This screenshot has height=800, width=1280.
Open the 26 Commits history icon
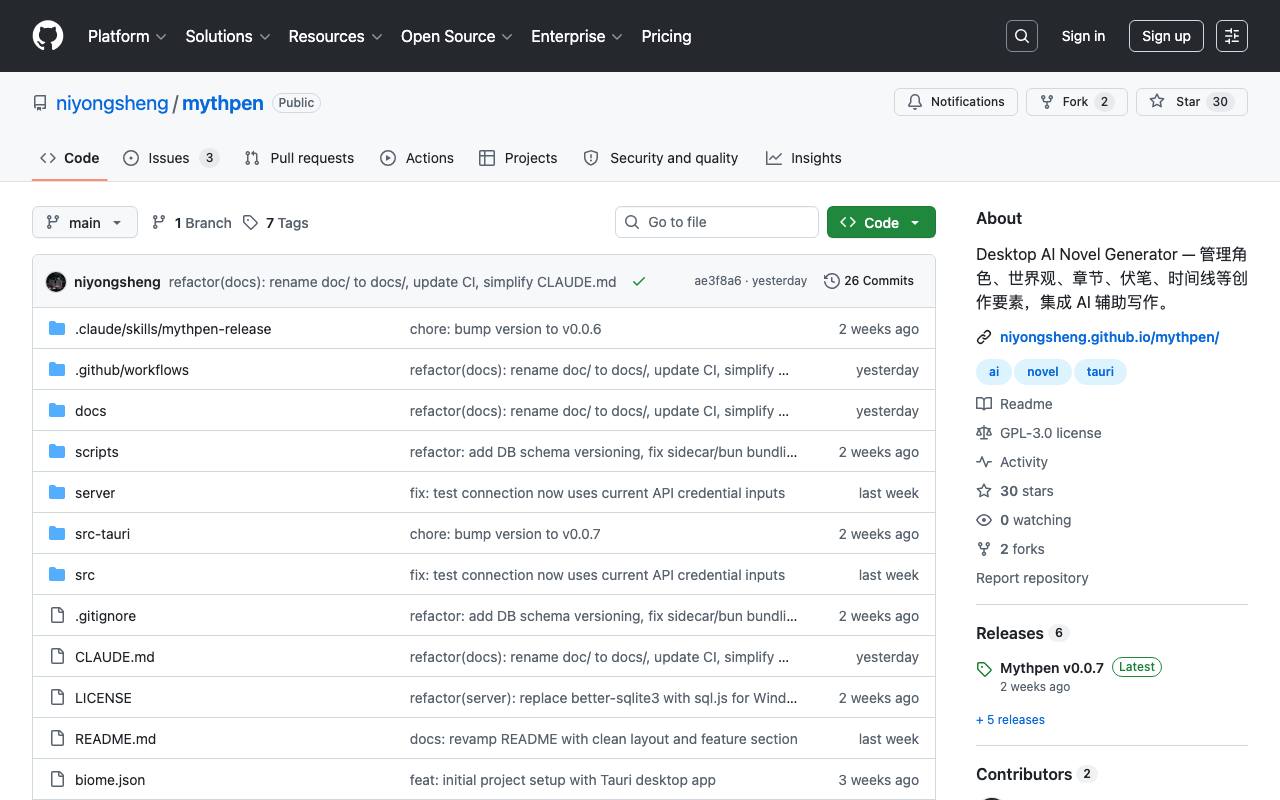[x=831, y=281]
